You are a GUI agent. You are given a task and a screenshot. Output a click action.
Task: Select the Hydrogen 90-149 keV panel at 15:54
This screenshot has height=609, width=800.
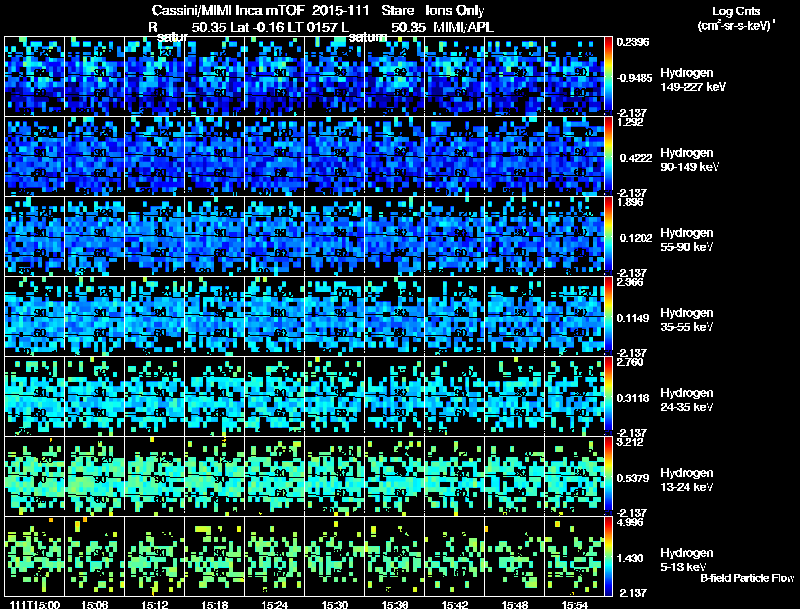574,156
